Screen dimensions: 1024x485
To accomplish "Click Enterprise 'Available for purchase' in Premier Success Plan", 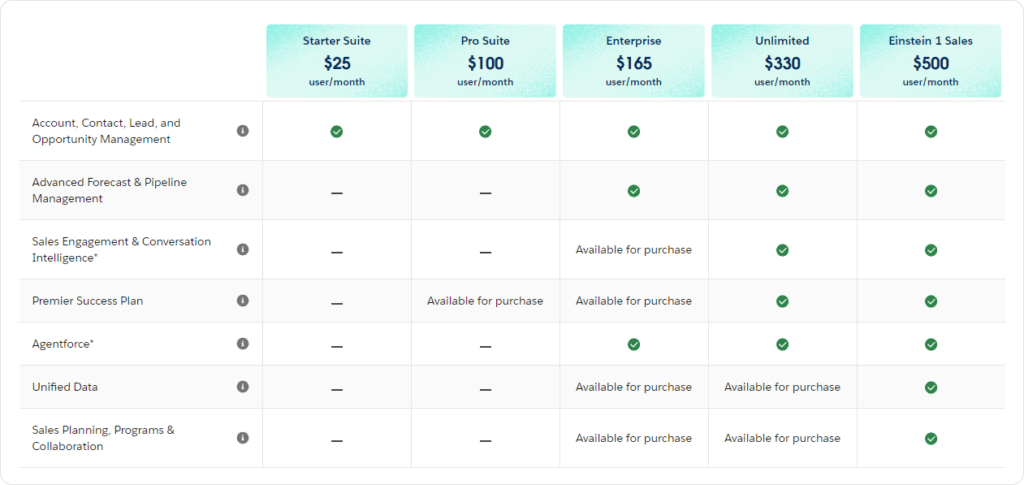I will 633,300.
